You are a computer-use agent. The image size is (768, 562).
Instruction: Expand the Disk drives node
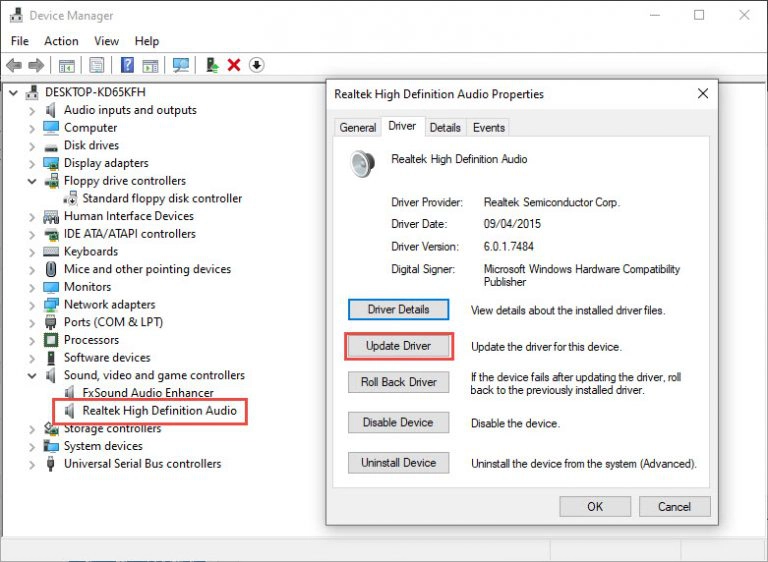click(32, 146)
